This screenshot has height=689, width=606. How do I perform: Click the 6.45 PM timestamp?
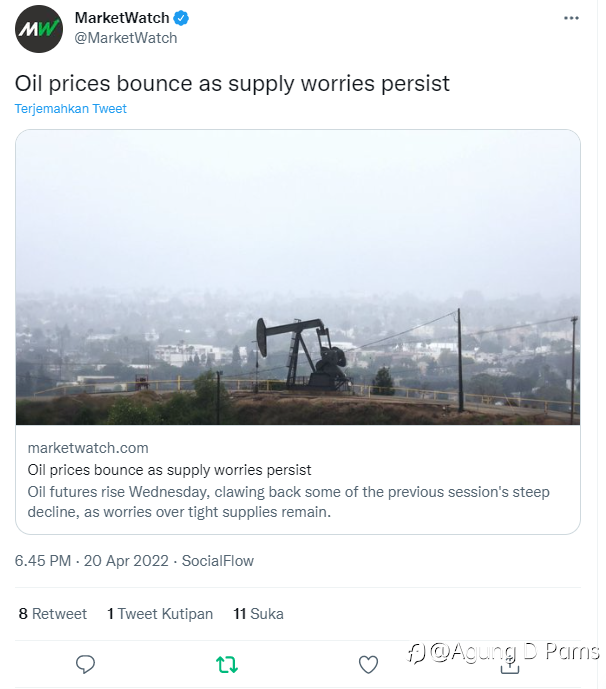[41, 561]
